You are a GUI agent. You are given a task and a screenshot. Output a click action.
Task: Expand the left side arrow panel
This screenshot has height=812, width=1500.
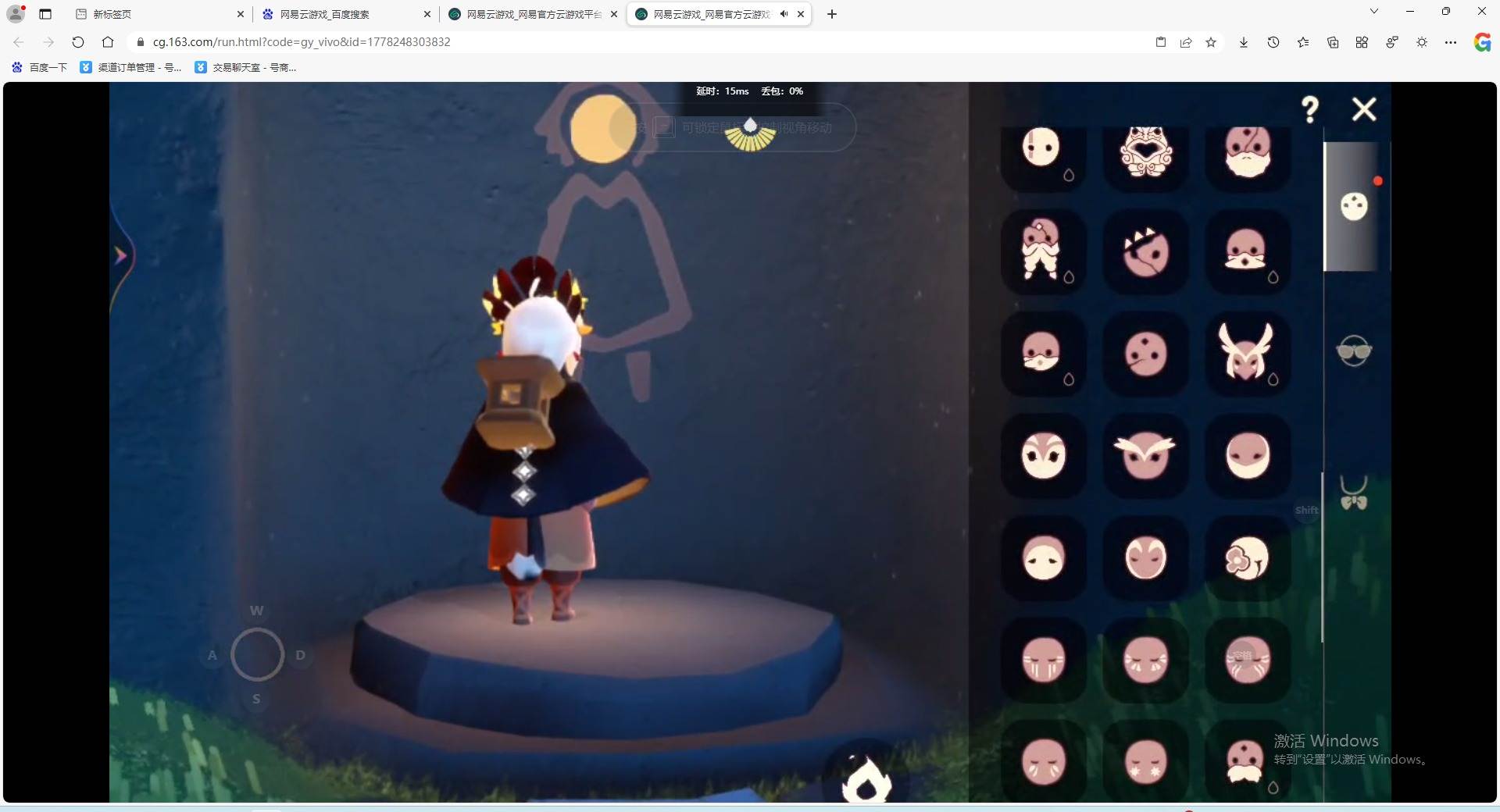click(121, 255)
